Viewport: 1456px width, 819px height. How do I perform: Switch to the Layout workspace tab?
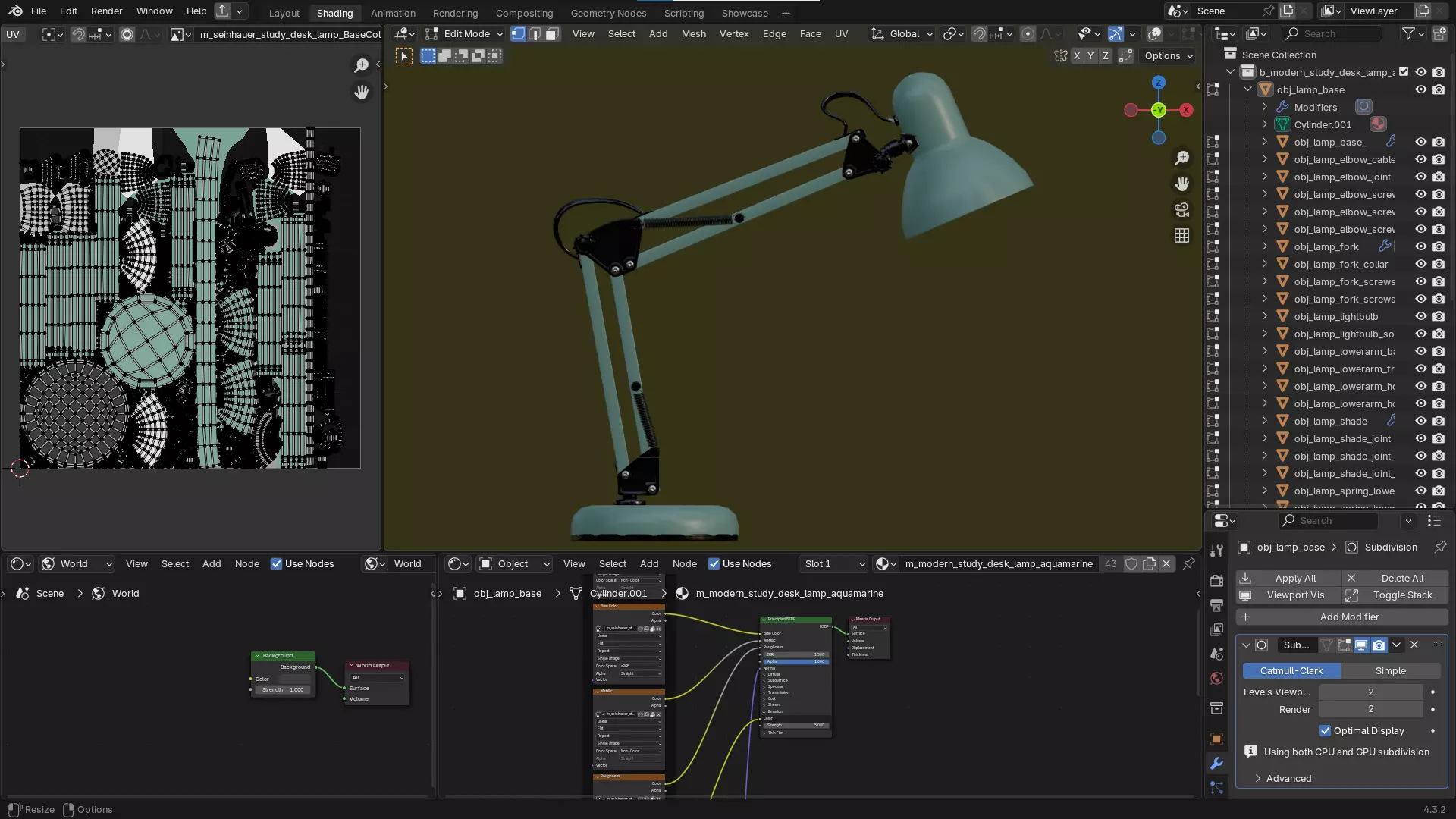(284, 13)
